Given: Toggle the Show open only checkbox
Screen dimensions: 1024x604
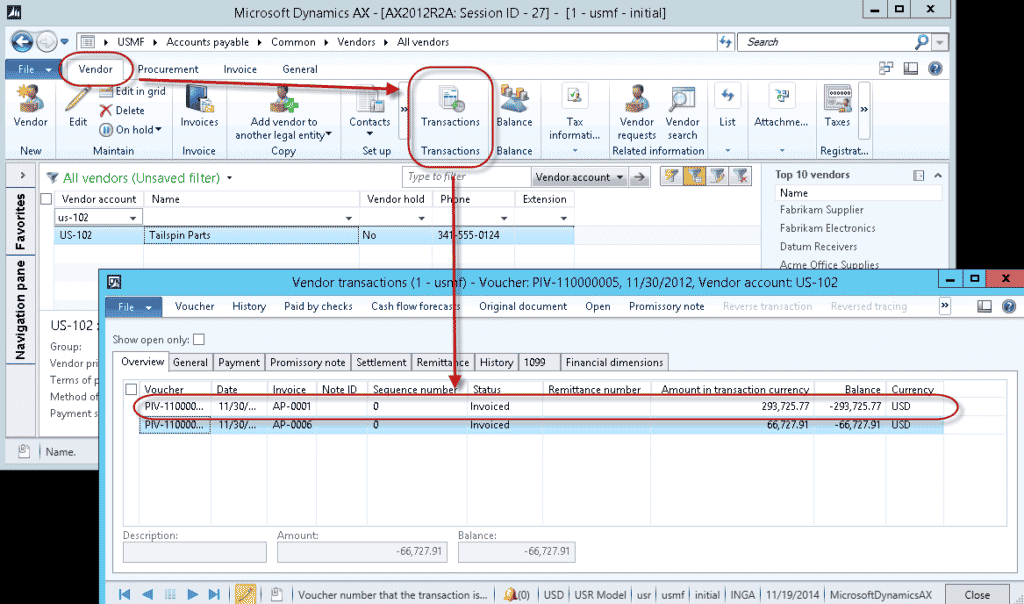Looking at the screenshot, I should coord(199,340).
